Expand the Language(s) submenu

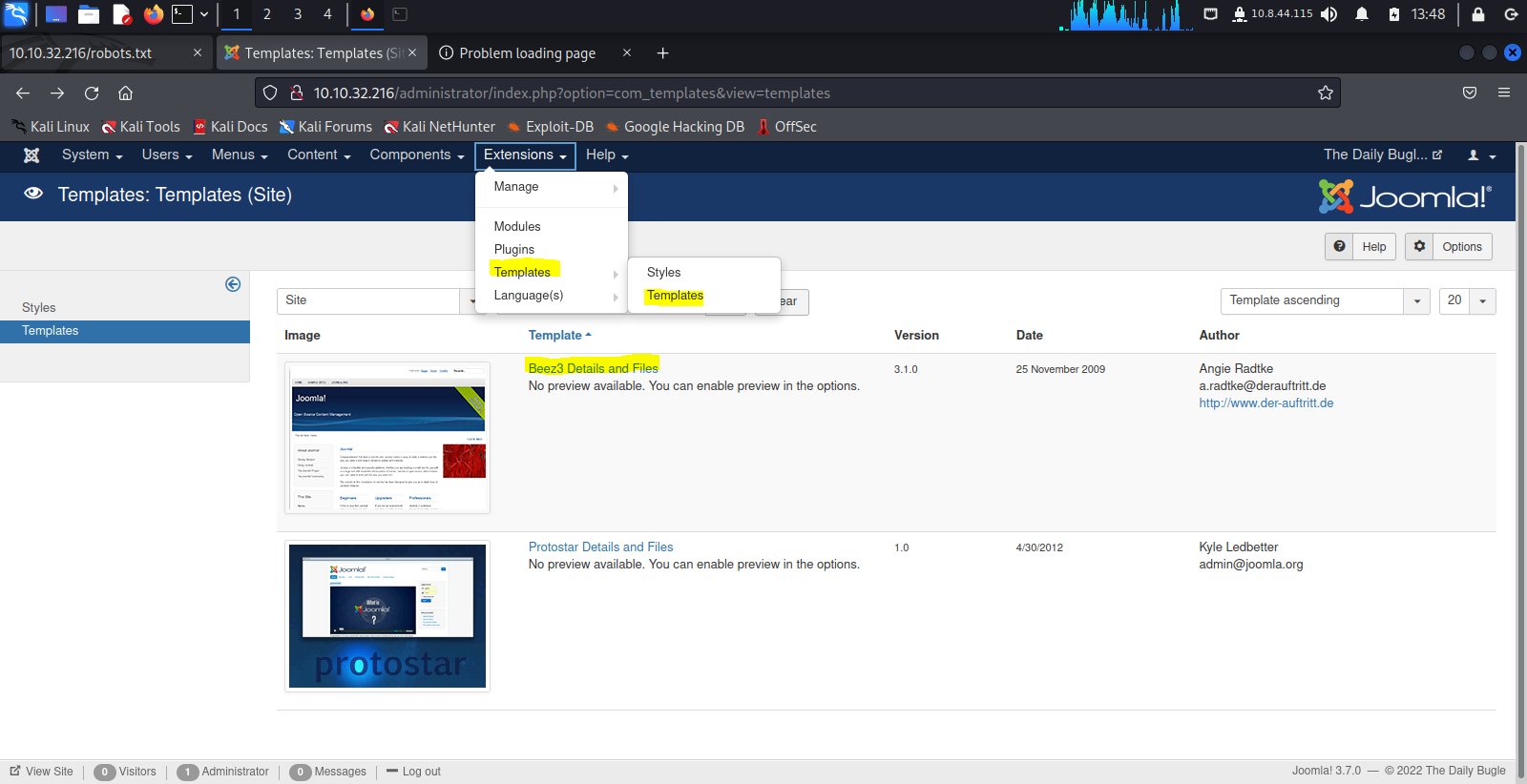[552, 296]
